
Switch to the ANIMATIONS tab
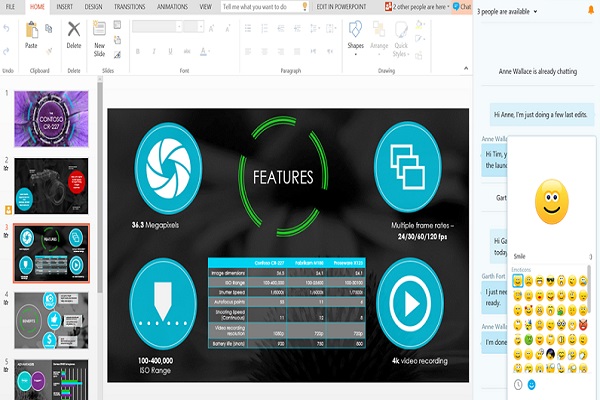(x=172, y=7)
